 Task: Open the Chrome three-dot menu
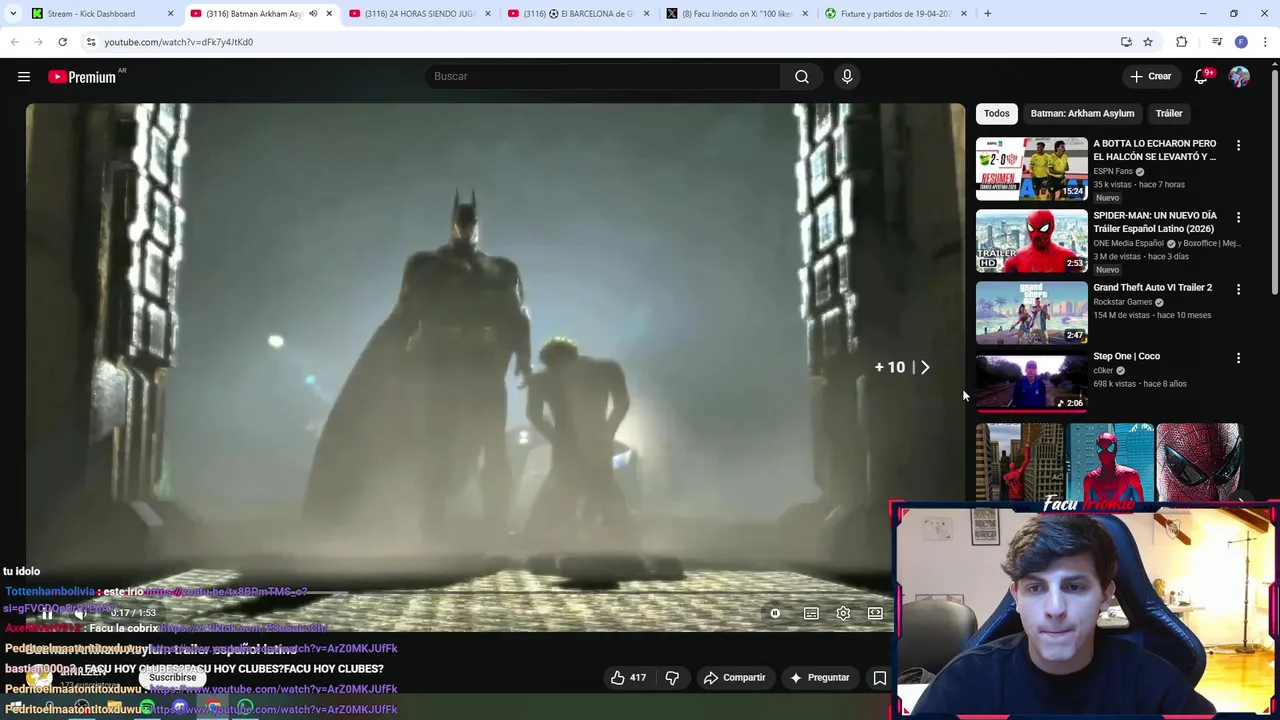1266,42
